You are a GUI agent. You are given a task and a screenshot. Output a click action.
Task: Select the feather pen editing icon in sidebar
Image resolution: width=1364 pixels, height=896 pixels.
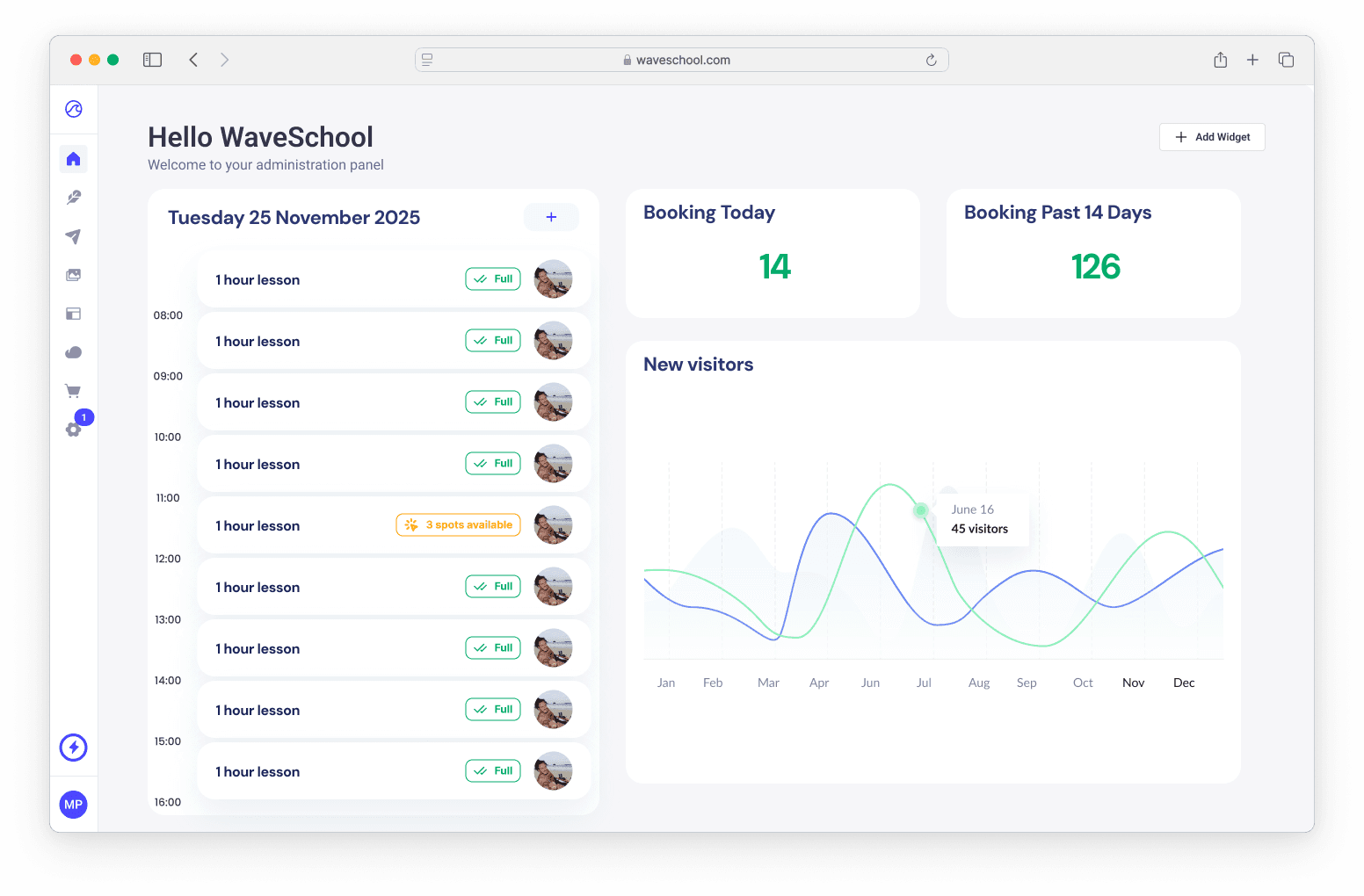pyautogui.click(x=74, y=198)
